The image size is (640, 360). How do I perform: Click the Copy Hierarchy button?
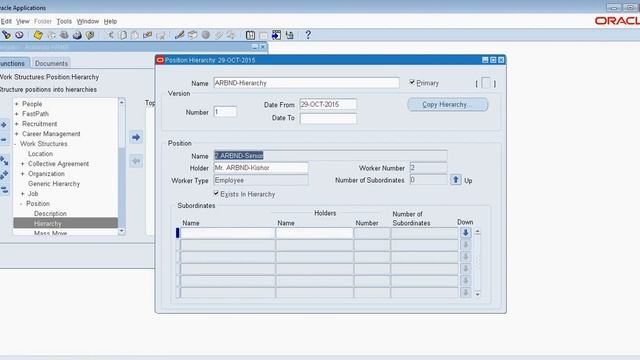tap(447, 104)
